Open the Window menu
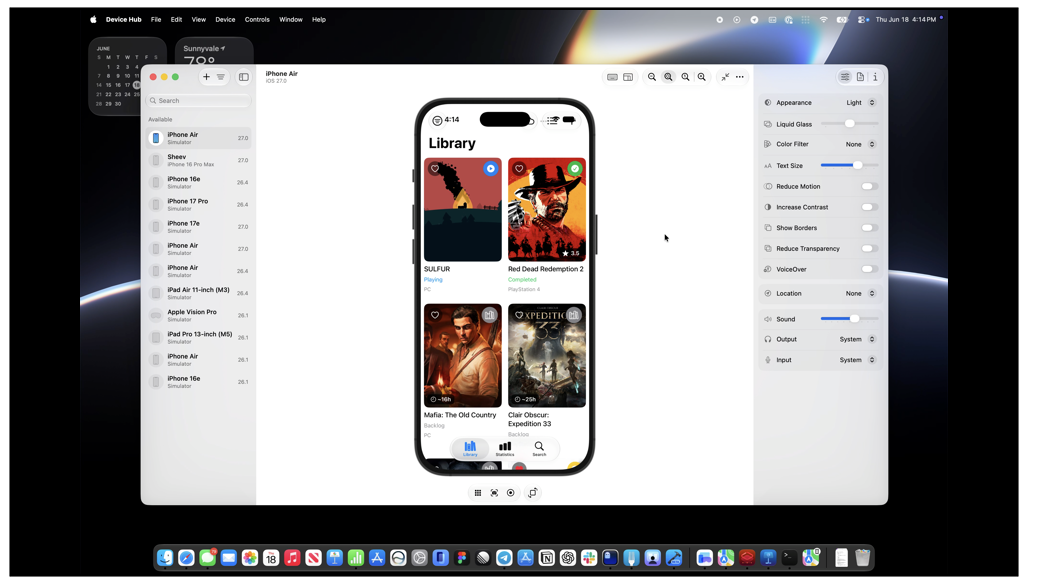The height and width of the screenshot is (584, 1060). tap(291, 20)
